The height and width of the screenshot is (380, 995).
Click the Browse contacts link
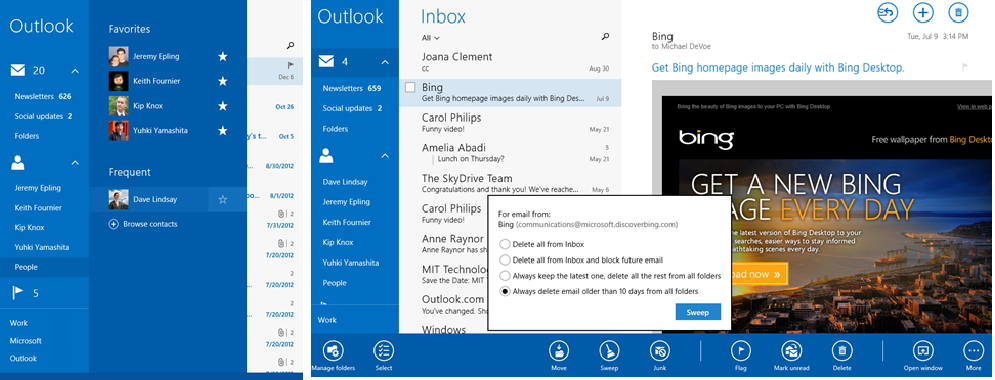[x=150, y=224]
